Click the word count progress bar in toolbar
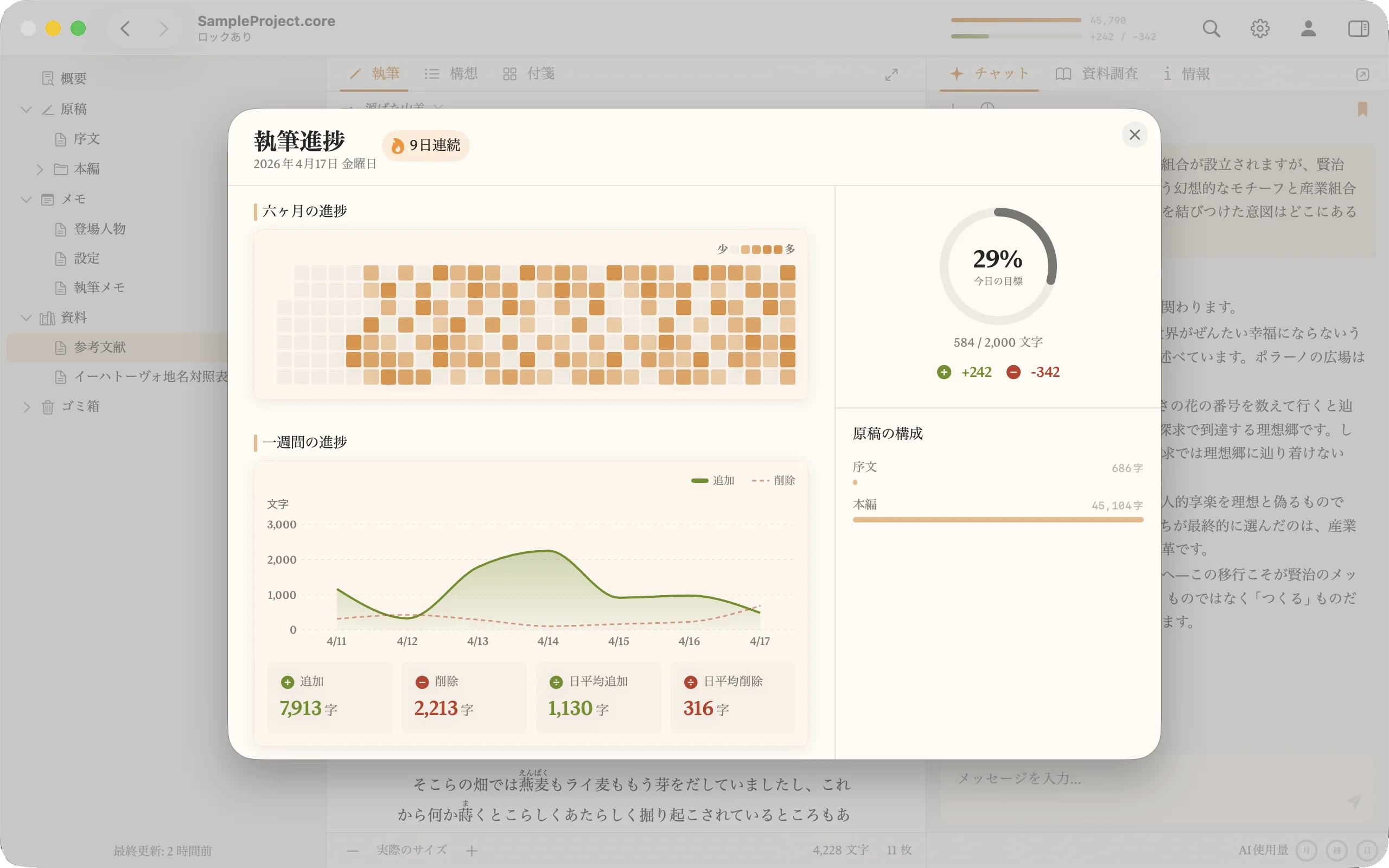Image resolution: width=1389 pixels, height=868 pixels. click(1016, 20)
